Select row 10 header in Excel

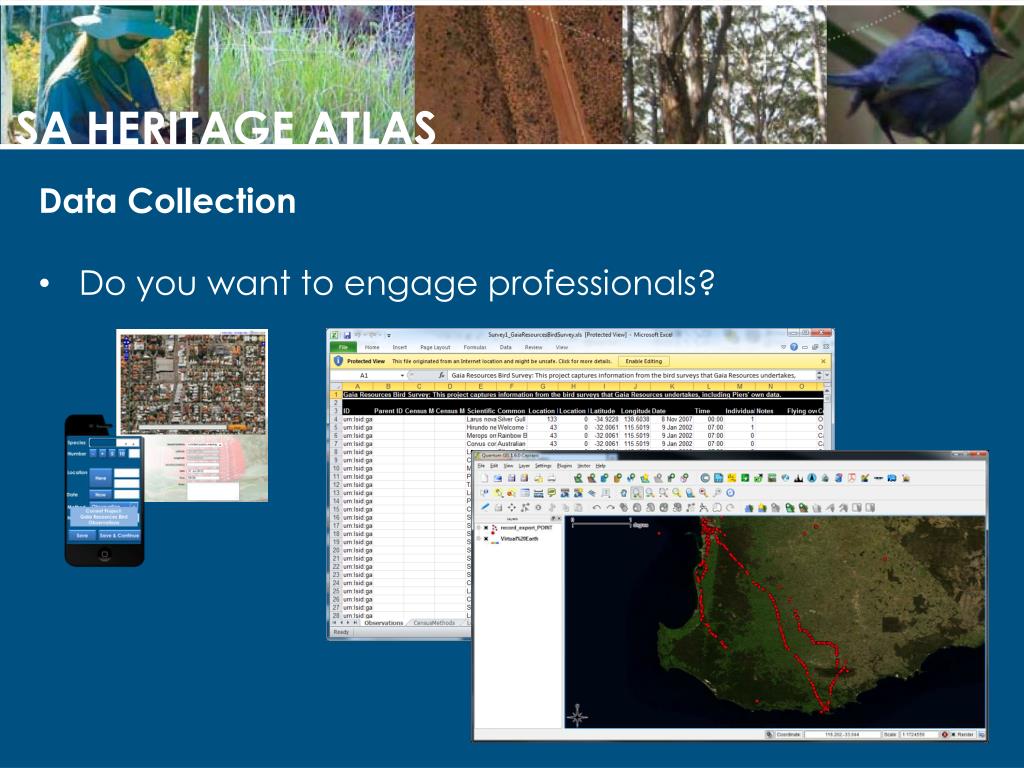click(x=336, y=468)
